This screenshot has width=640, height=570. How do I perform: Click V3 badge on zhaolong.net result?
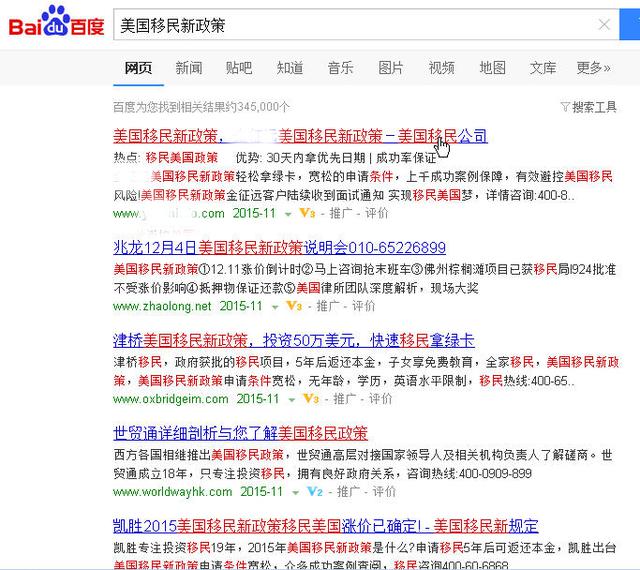click(294, 306)
